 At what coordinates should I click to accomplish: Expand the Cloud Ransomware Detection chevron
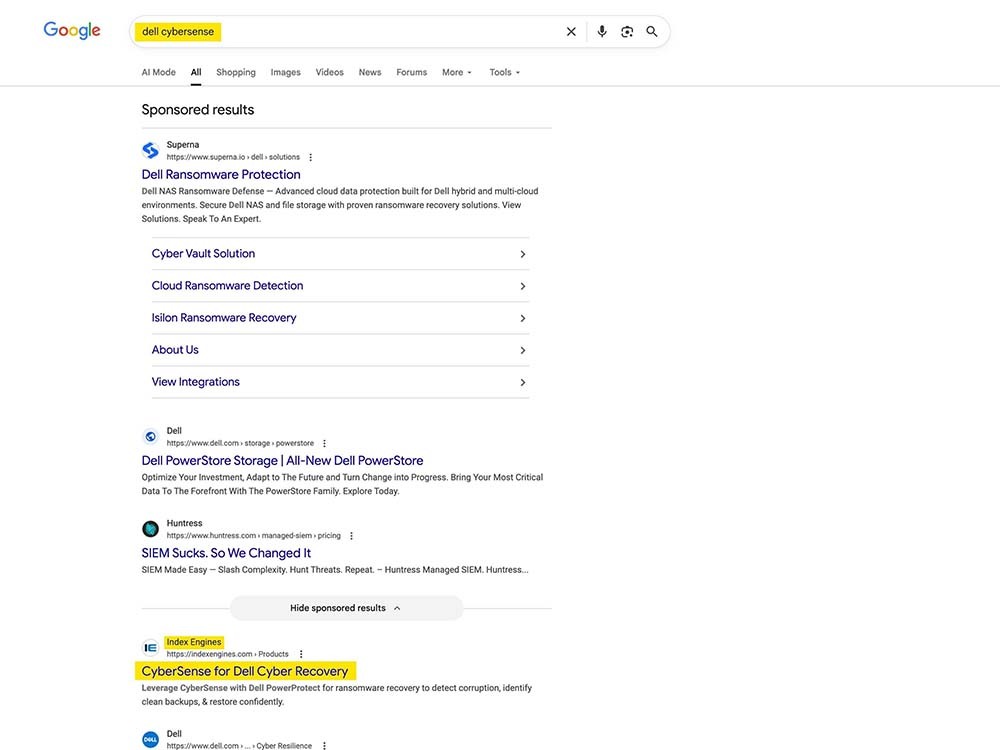pos(522,286)
